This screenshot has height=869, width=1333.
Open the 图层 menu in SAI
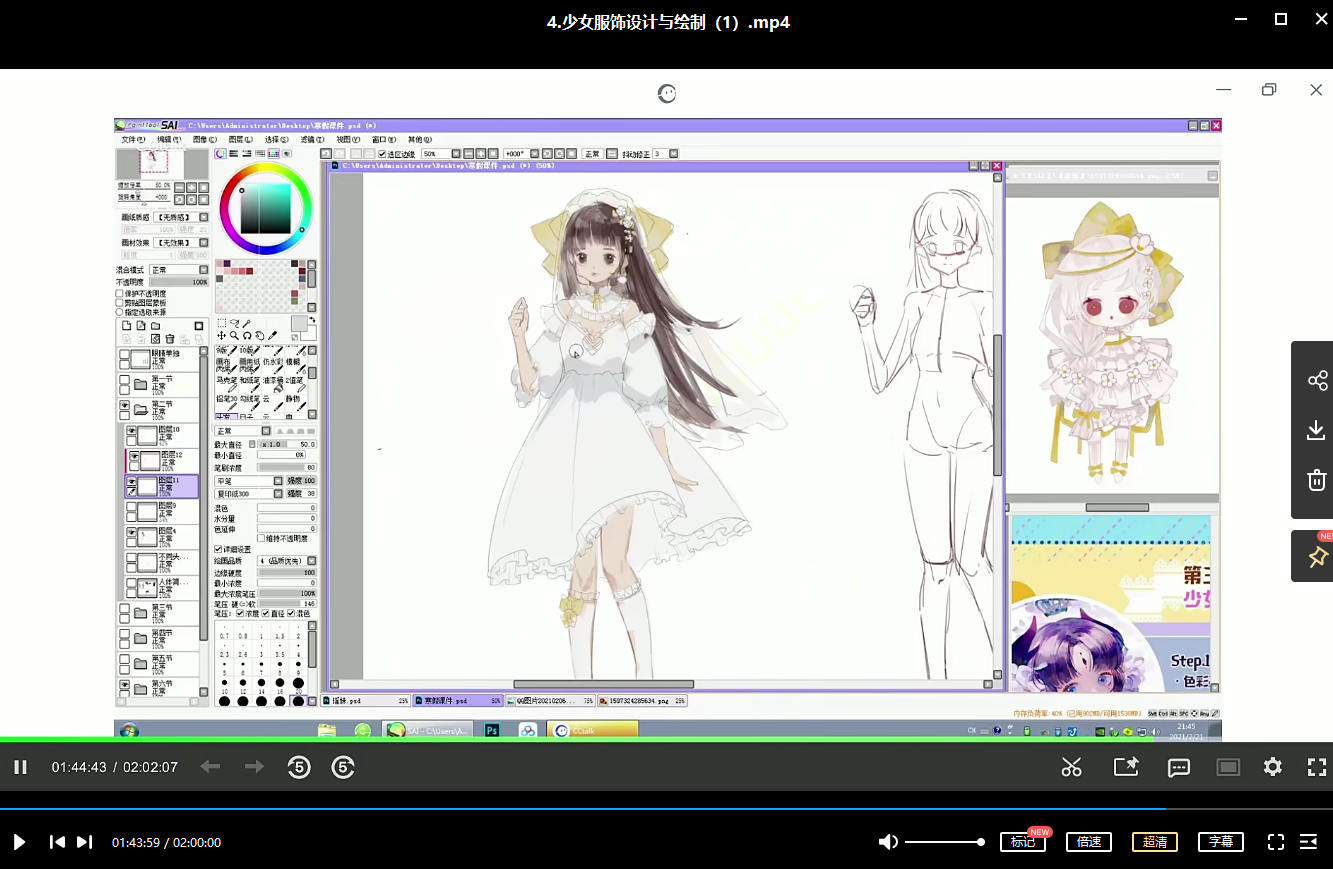[240, 140]
